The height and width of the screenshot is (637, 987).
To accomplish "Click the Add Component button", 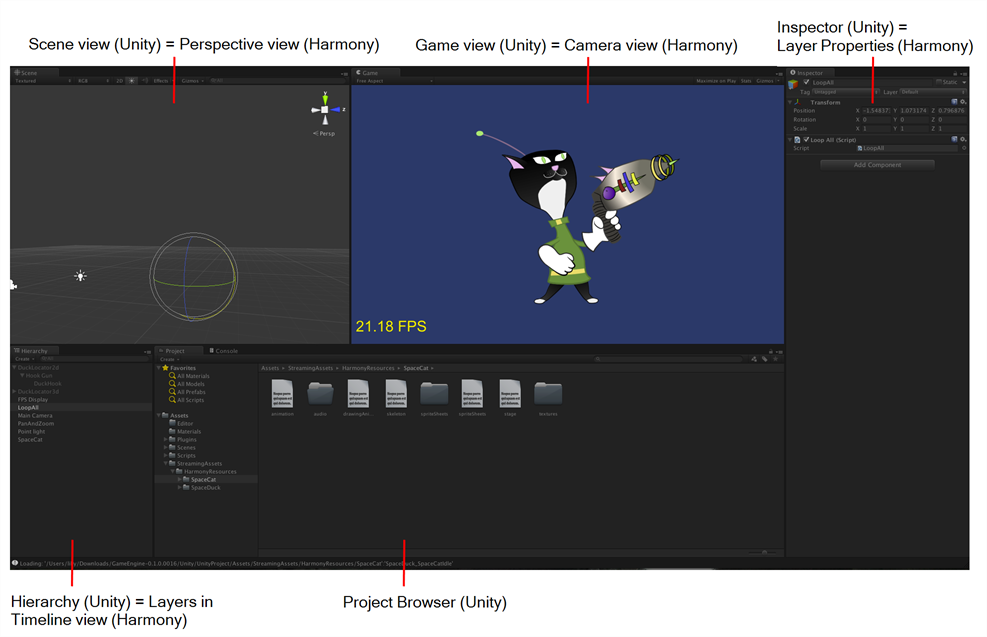I will (877, 165).
